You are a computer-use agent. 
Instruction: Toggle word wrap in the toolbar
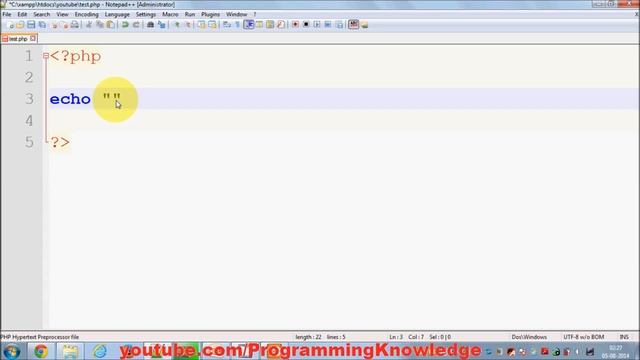point(227,25)
